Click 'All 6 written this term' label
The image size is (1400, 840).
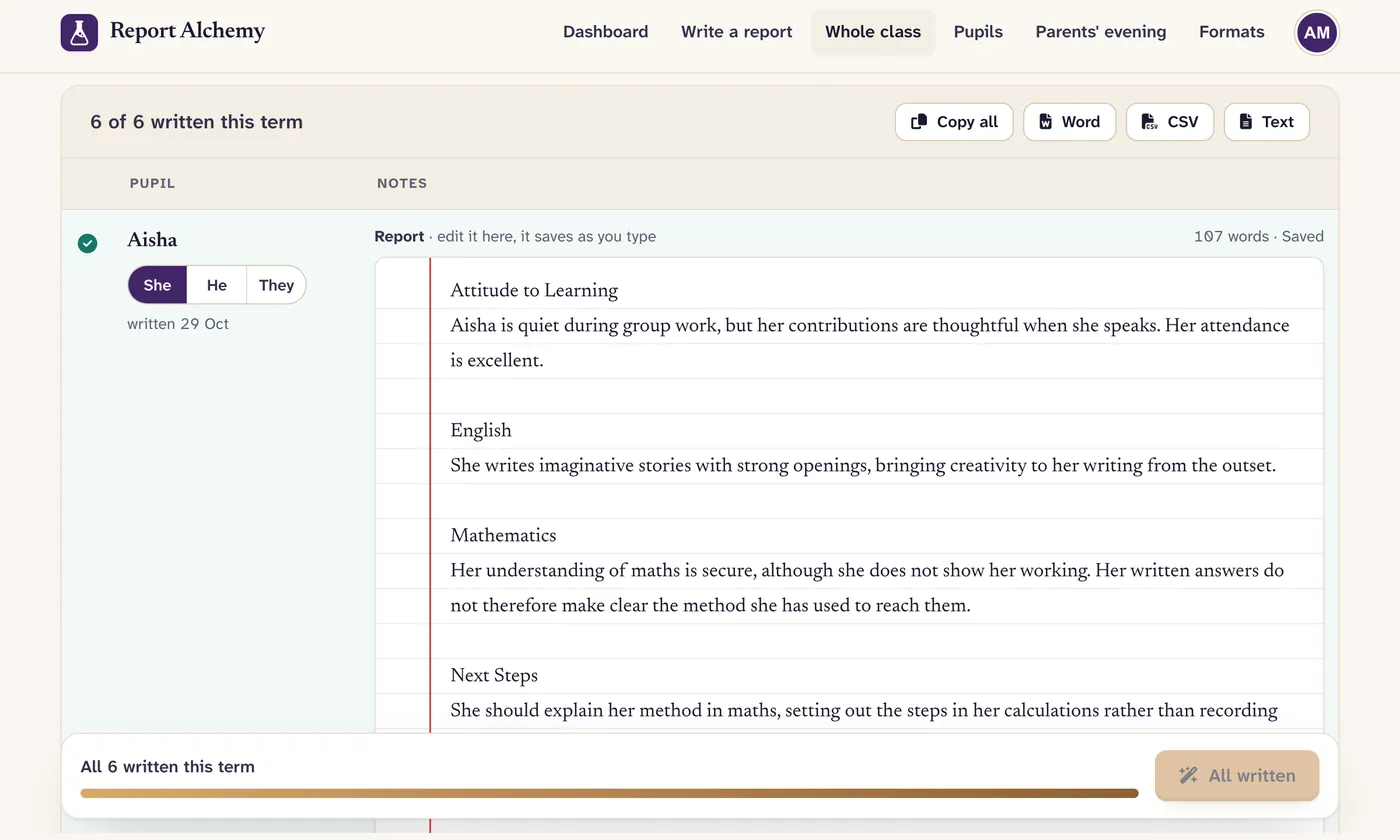point(168,767)
